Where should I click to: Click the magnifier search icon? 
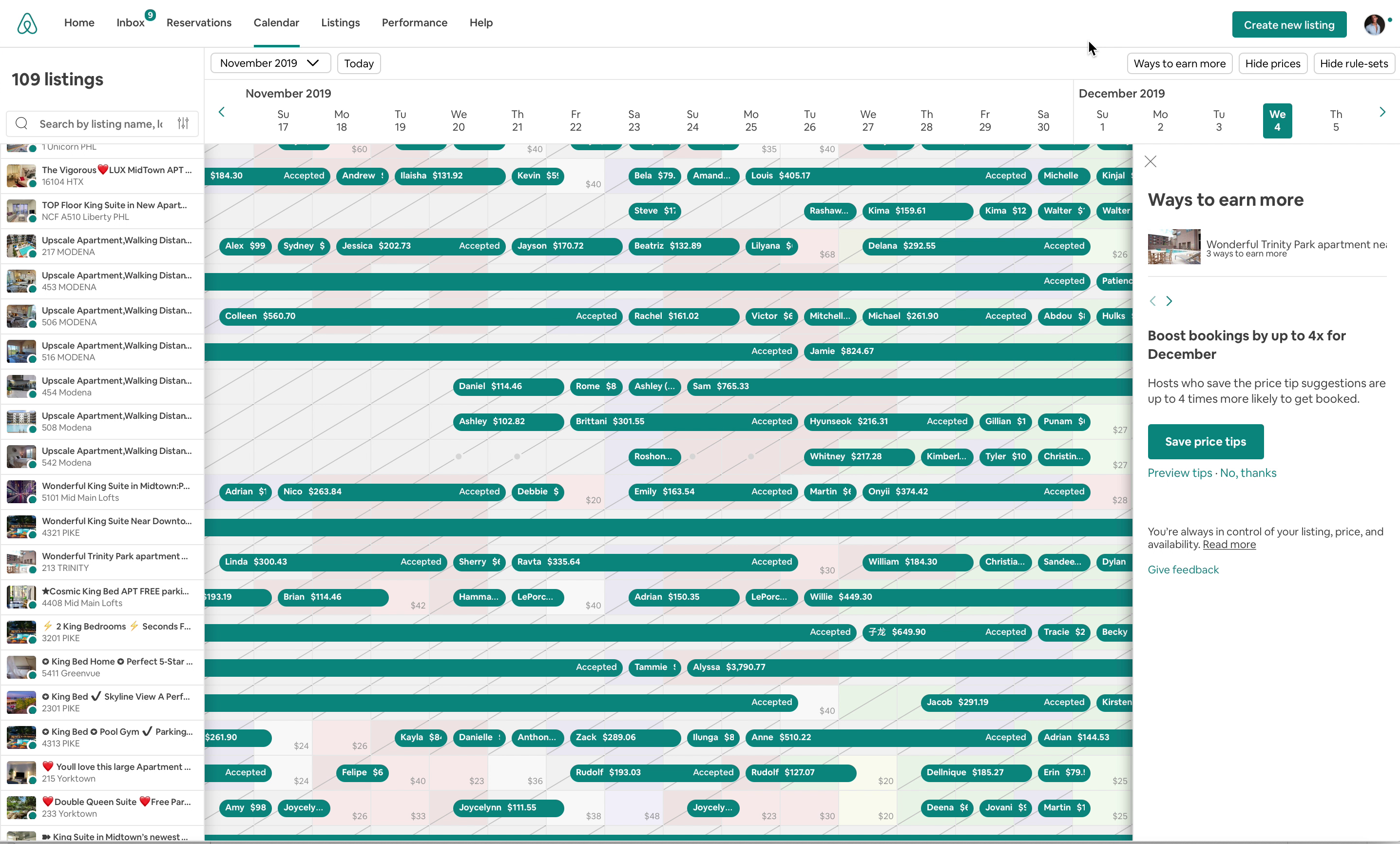tap(21, 123)
